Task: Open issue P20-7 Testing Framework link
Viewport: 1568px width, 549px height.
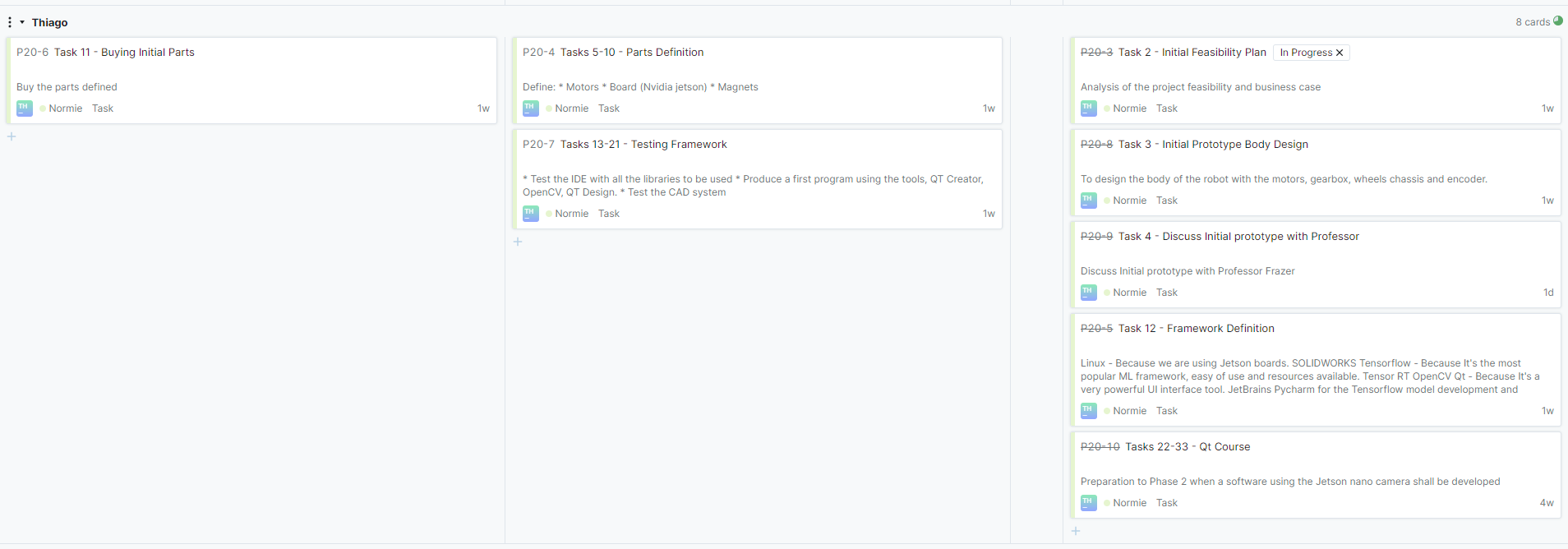Action: point(538,145)
